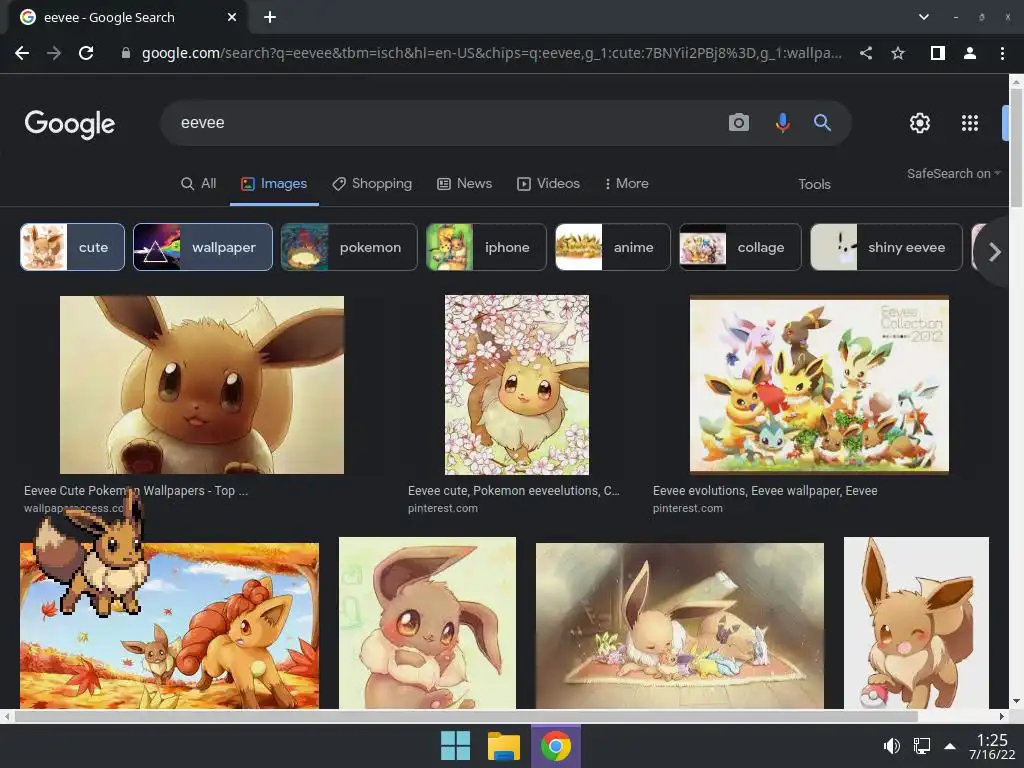
Task: Select the iphone filter chip
Action: 486,247
